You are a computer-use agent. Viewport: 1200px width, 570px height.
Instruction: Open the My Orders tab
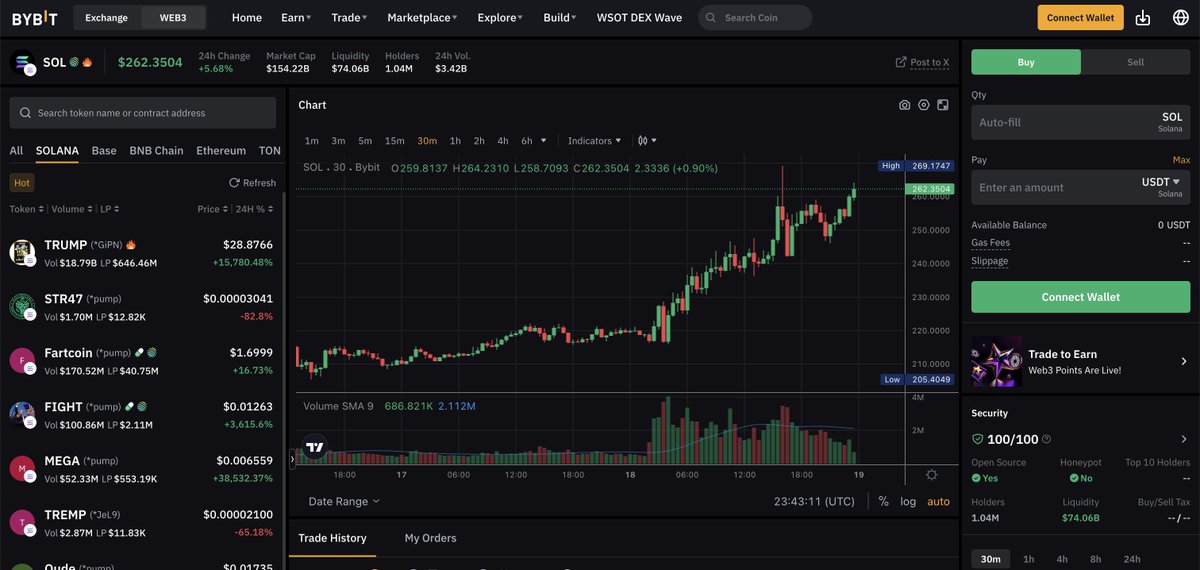[x=430, y=538]
